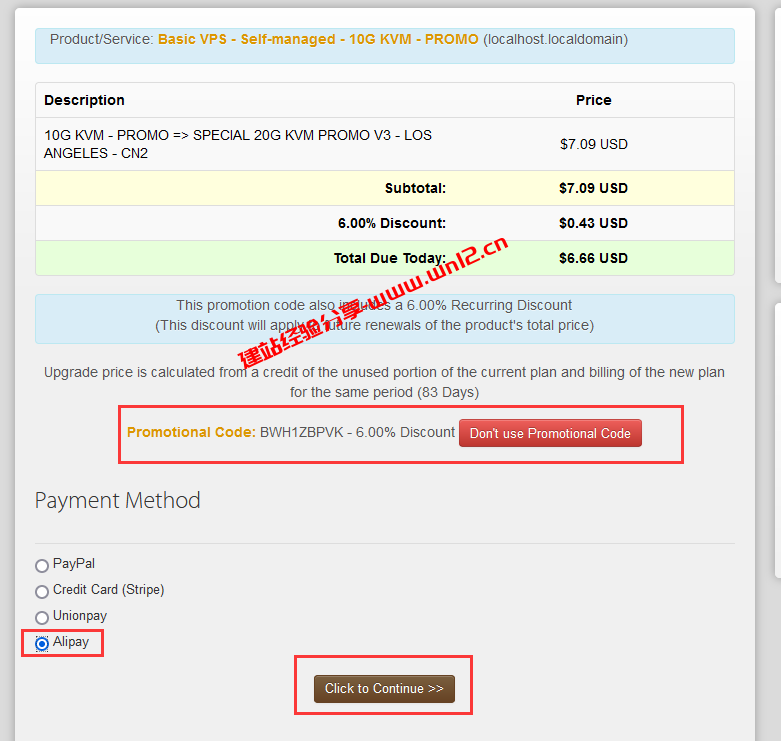Click the BWH1ZBPVK promotional code text

click(x=300, y=433)
